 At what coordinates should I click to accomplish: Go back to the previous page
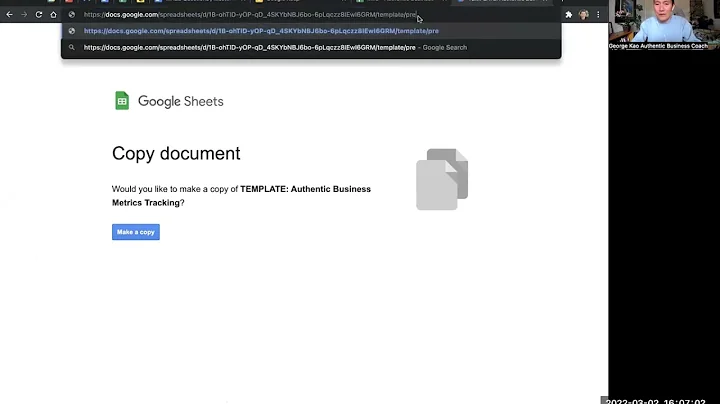[9, 15]
